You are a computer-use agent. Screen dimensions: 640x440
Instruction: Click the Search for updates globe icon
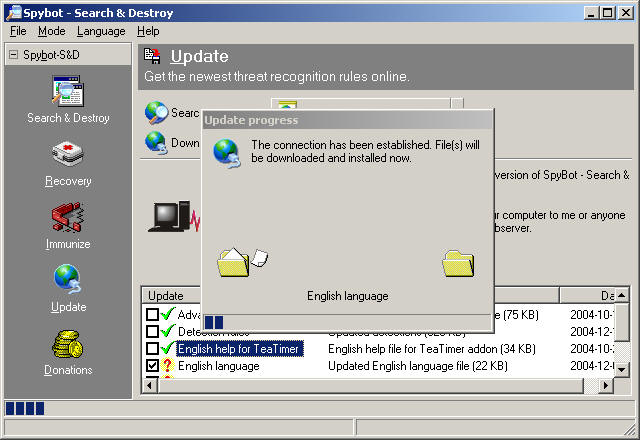[x=156, y=113]
